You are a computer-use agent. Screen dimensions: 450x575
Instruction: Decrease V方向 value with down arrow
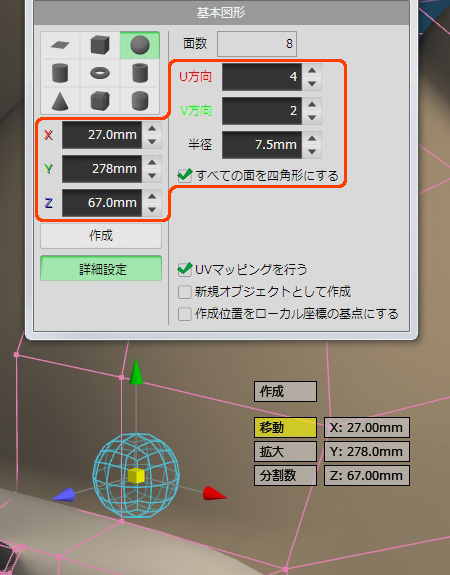pos(312,118)
